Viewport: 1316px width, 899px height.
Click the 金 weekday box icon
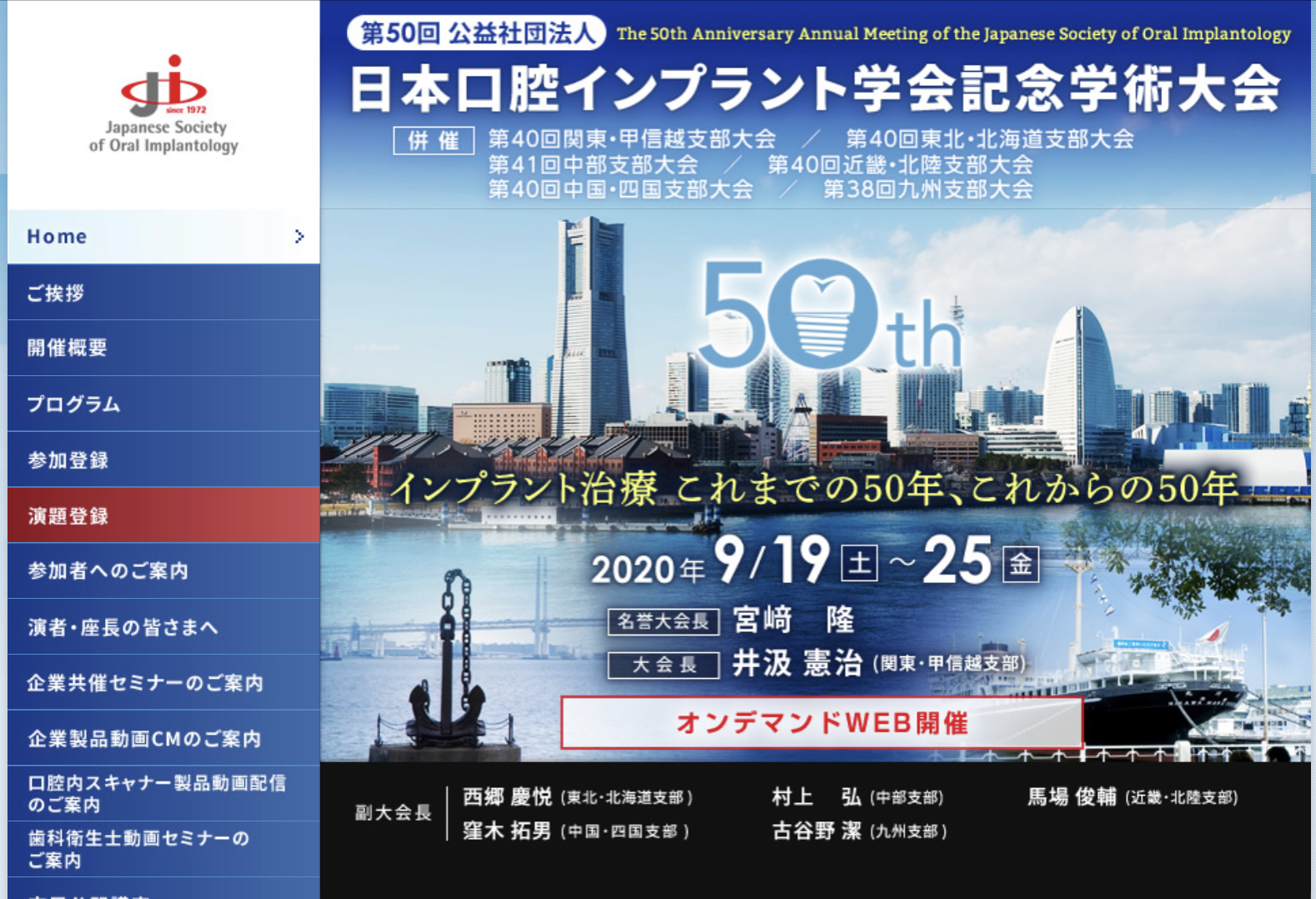(x=1020, y=564)
